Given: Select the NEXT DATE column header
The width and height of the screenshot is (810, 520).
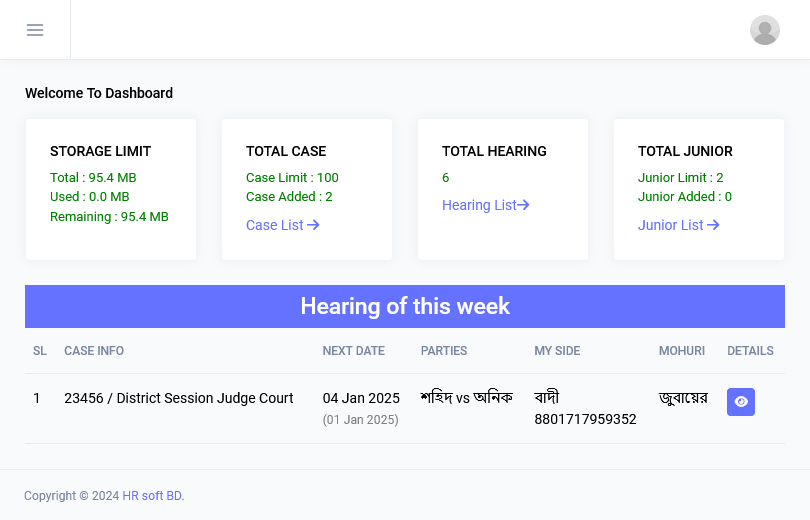Looking at the screenshot, I should 353,351.
